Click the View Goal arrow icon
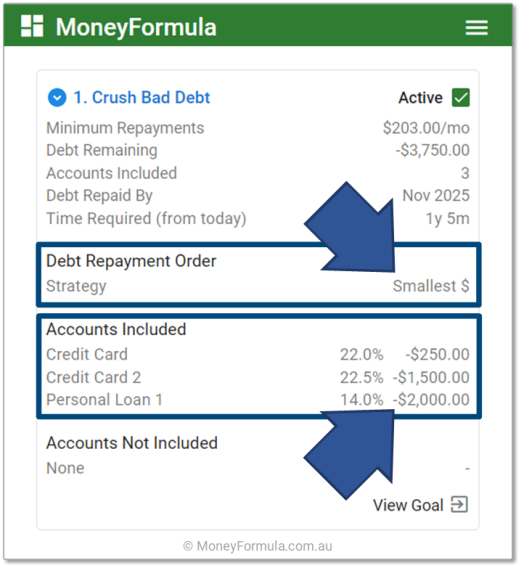Viewport: 518px width, 565px height. click(x=459, y=504)
